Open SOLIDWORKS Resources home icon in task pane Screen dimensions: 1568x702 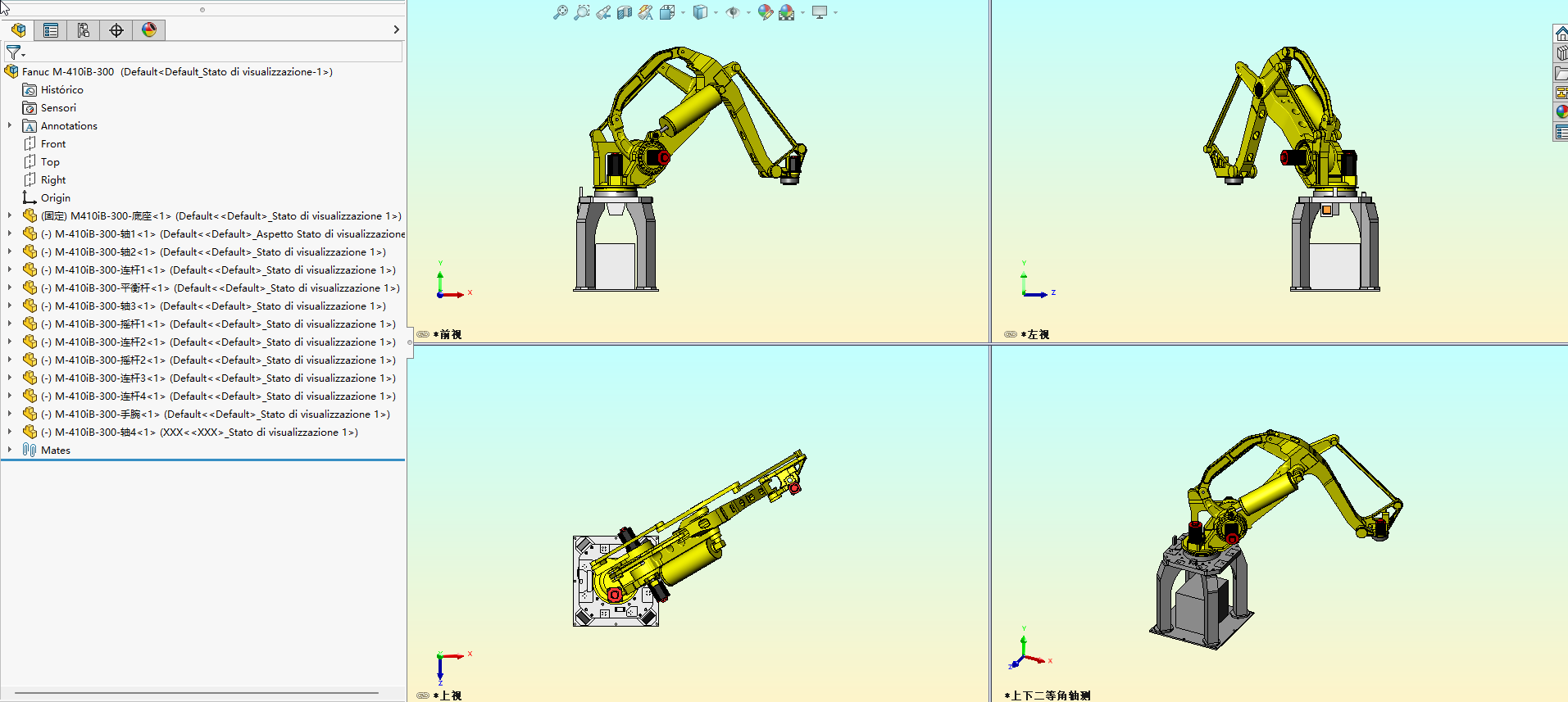(1561, 34)
